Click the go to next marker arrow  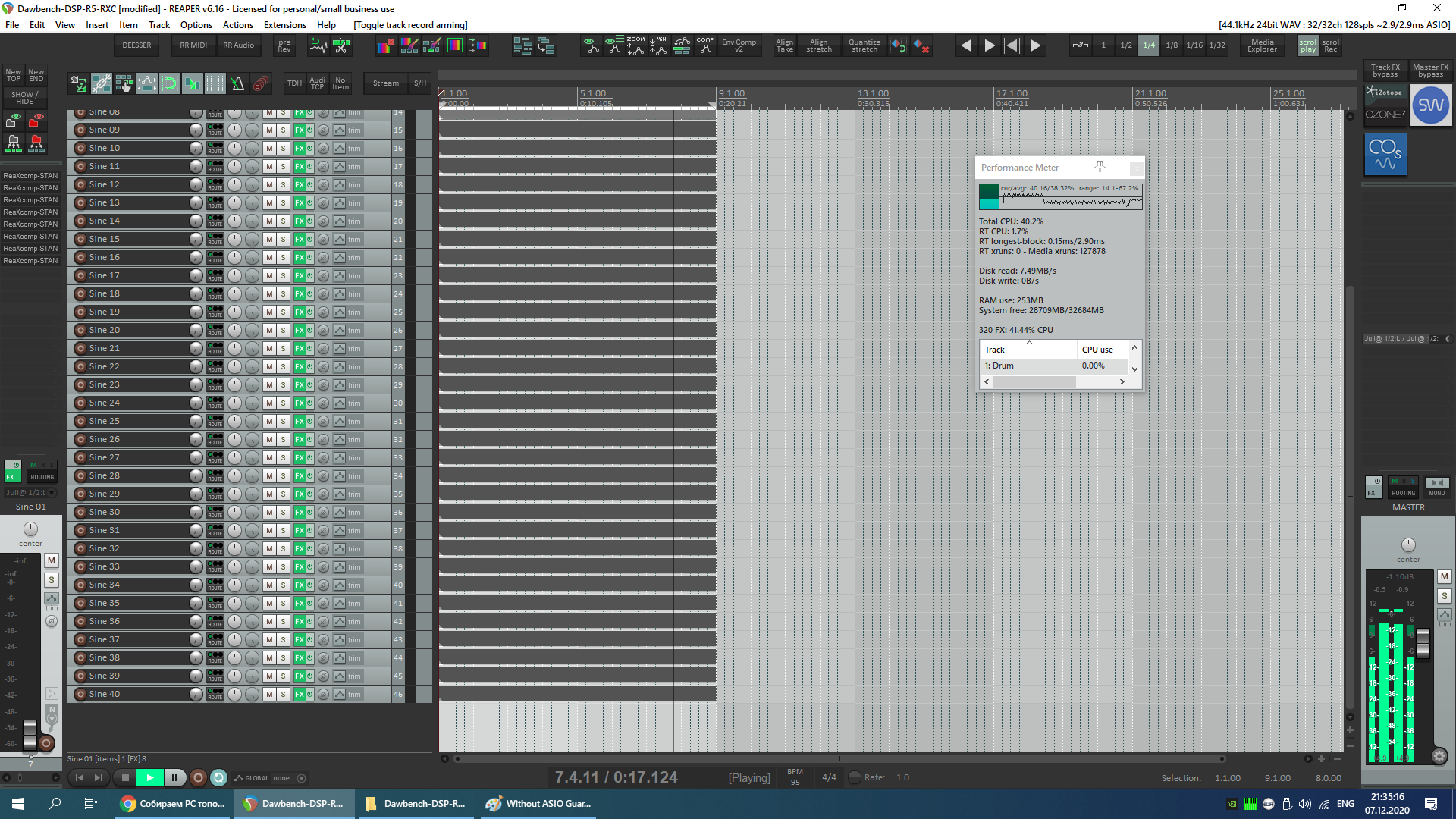[x=1035, y=45]
